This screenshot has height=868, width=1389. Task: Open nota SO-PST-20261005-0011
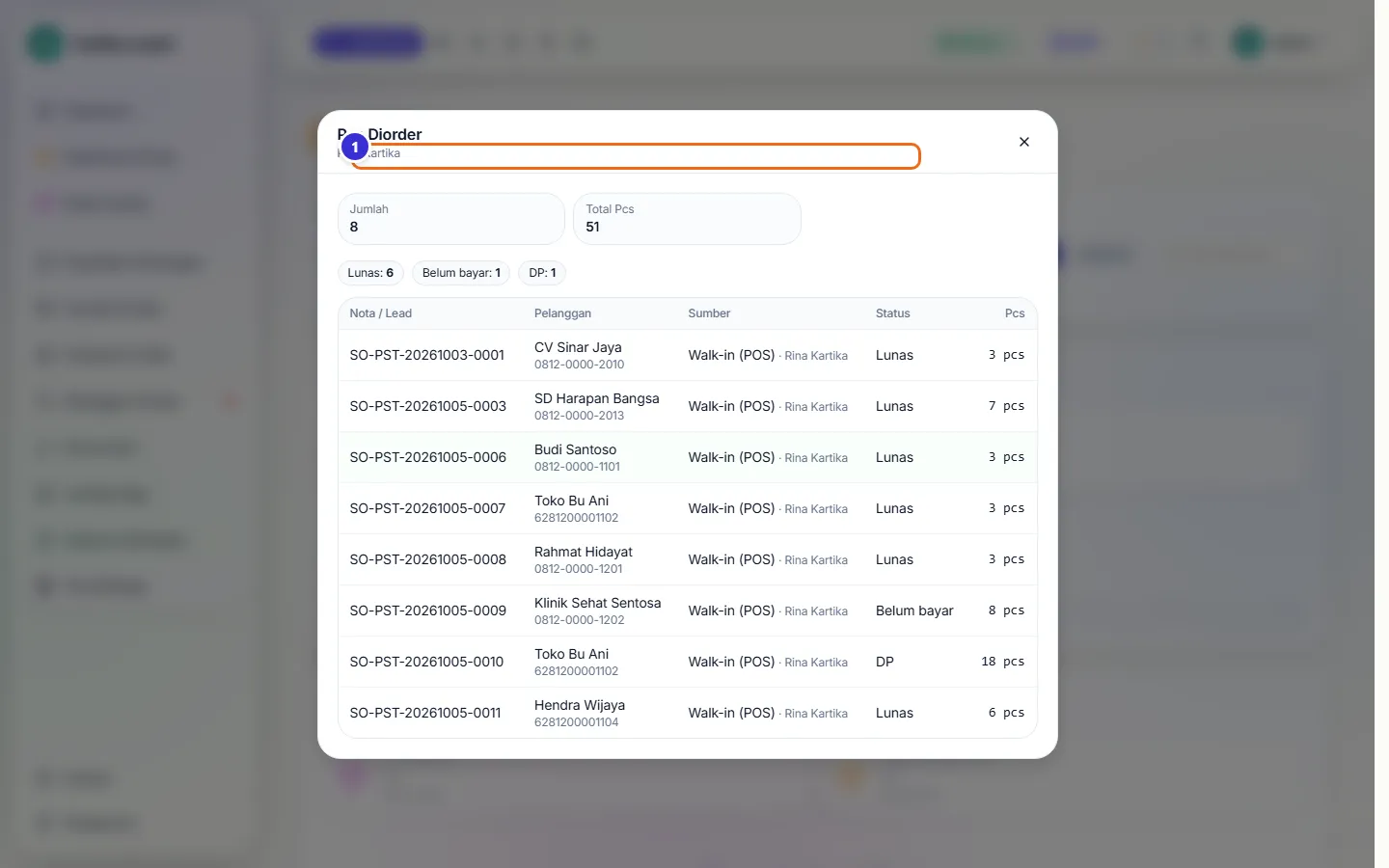click(x=425, y=713)
